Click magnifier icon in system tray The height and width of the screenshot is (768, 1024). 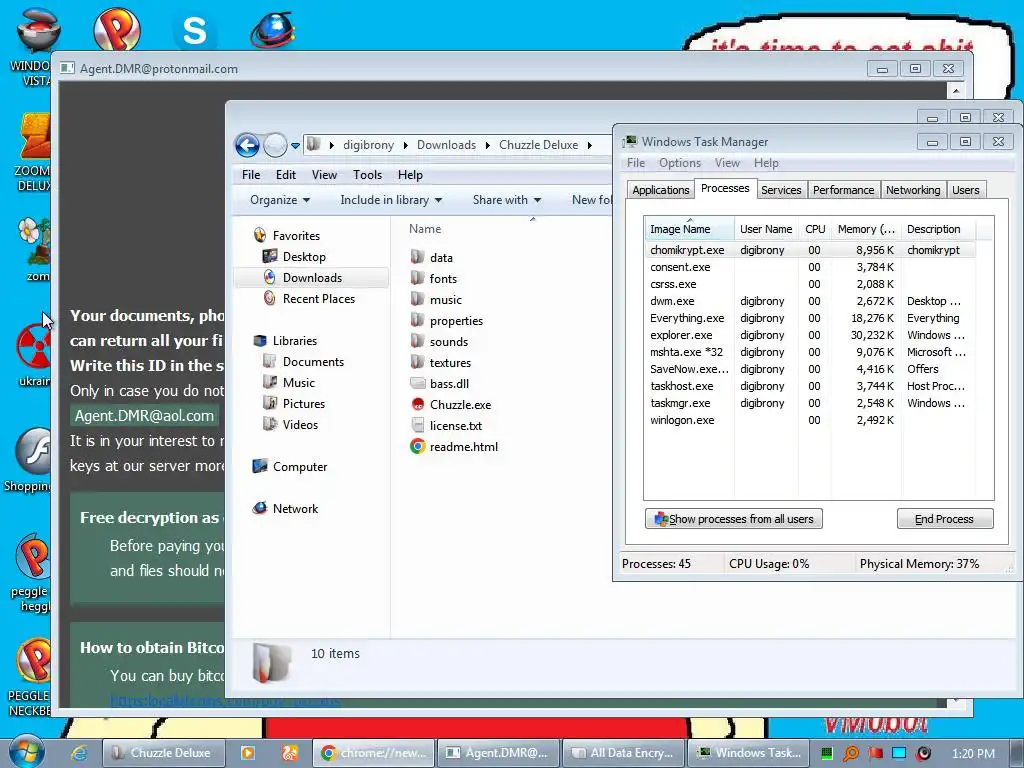[x=850, y=754]
